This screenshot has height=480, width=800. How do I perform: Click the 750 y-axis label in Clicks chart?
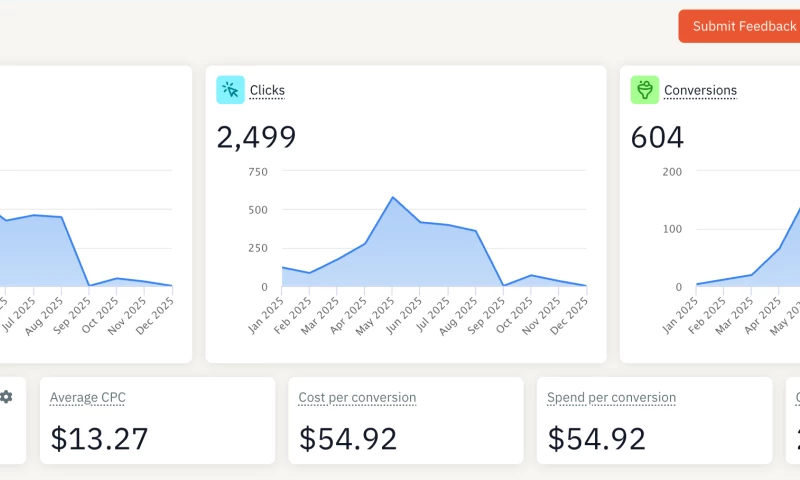(x=258, y=172)
